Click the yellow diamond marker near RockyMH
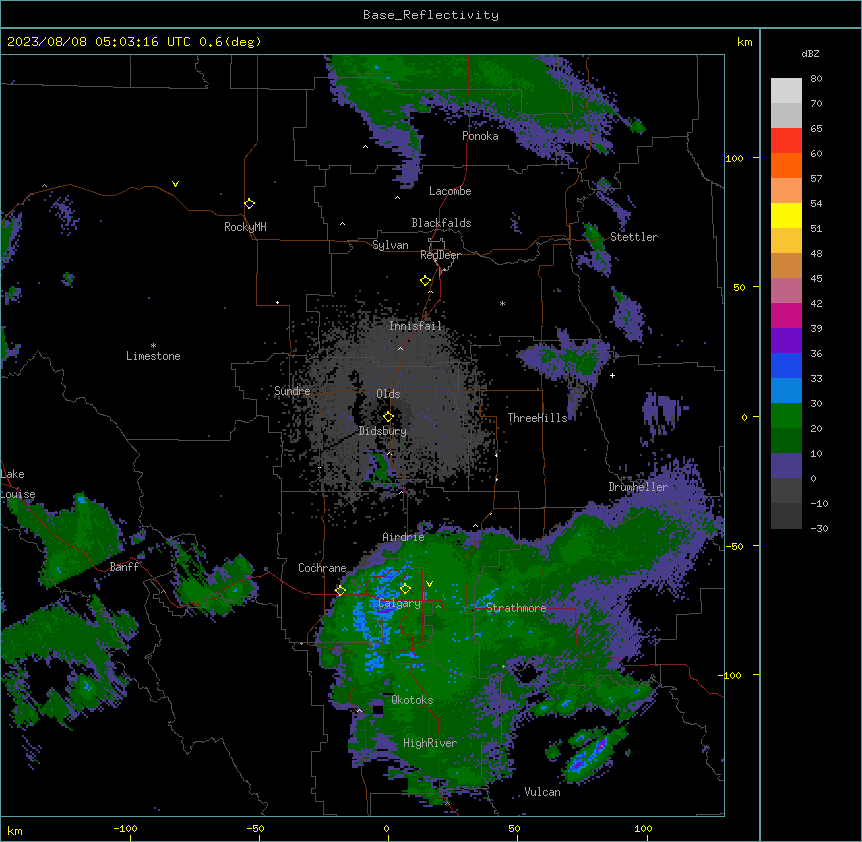 coord(249,204)
